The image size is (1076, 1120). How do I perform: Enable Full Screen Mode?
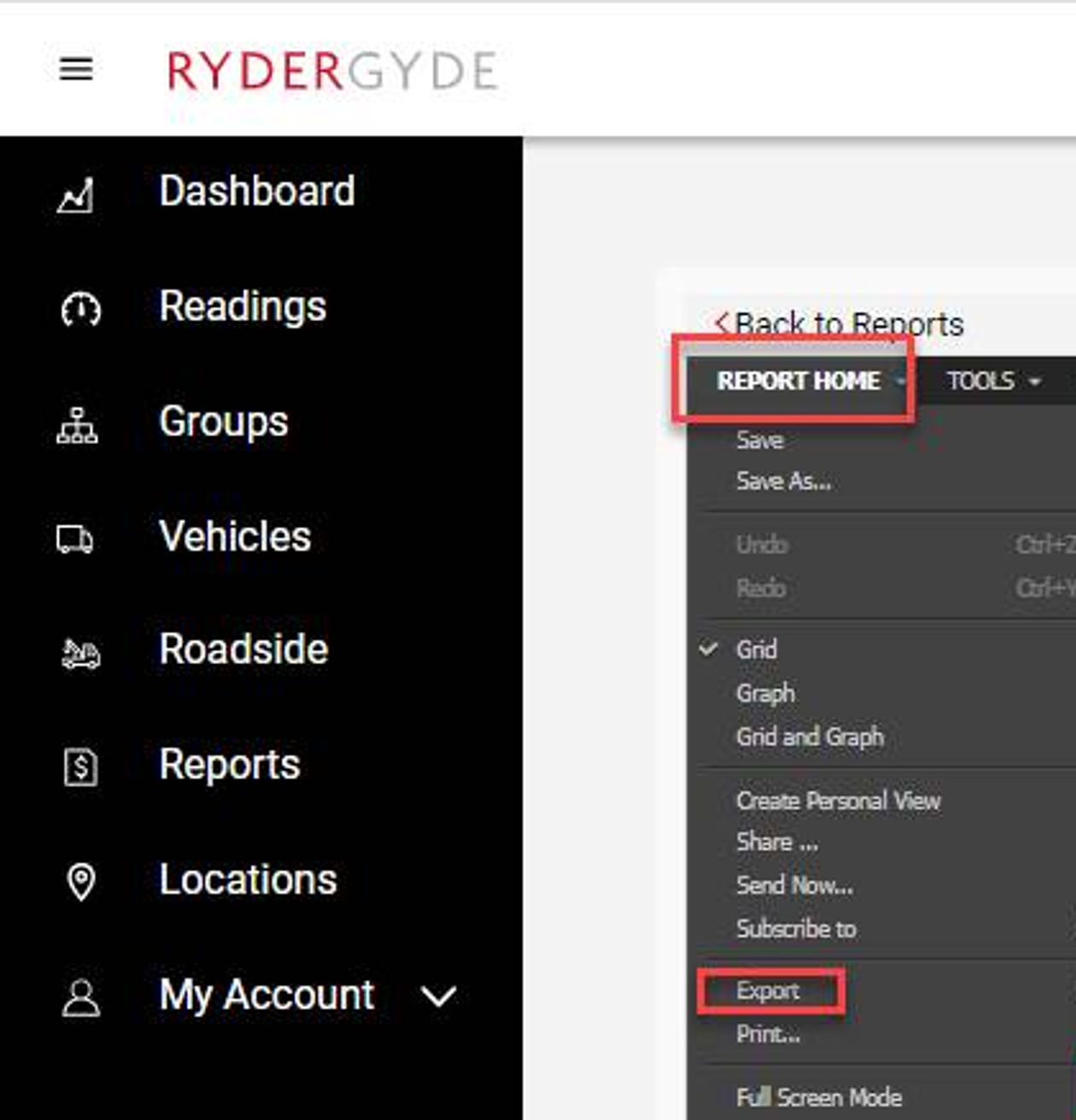point(819,1097)
